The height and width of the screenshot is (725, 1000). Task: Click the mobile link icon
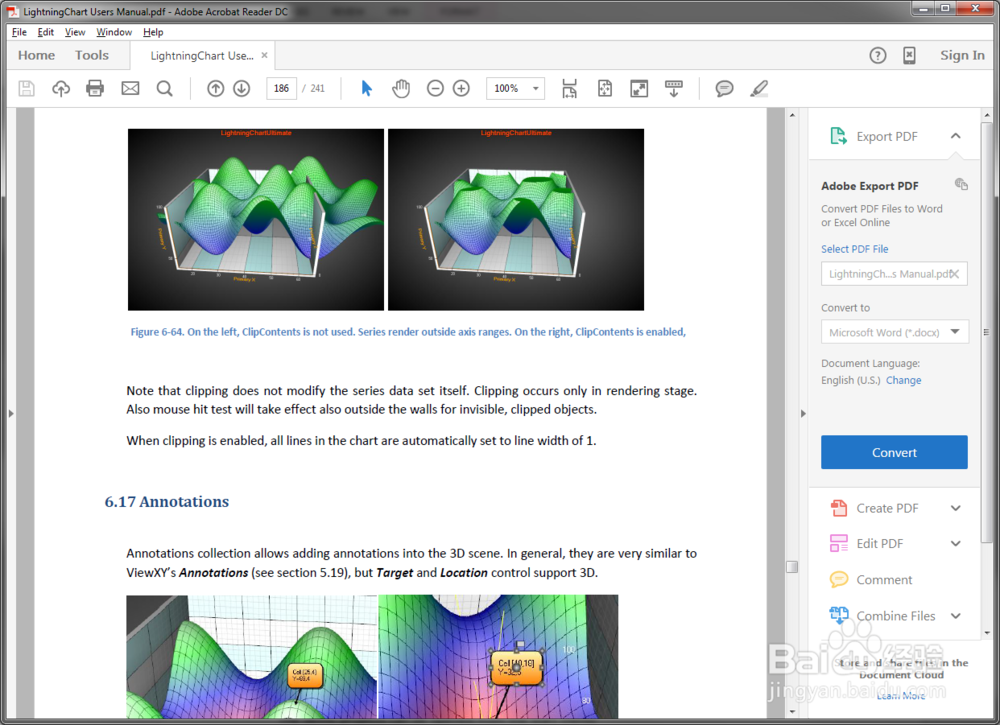909,55
